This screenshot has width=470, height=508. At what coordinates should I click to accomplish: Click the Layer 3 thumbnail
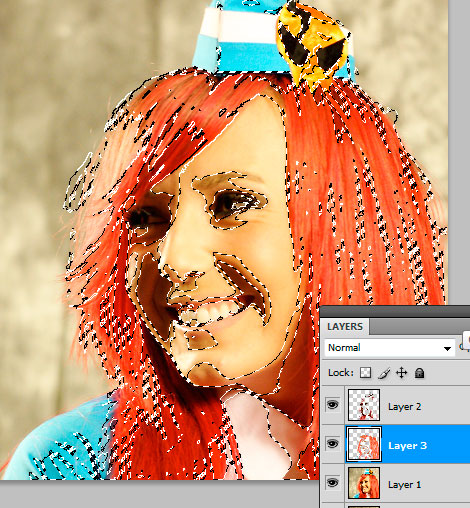tap(364, 444)
